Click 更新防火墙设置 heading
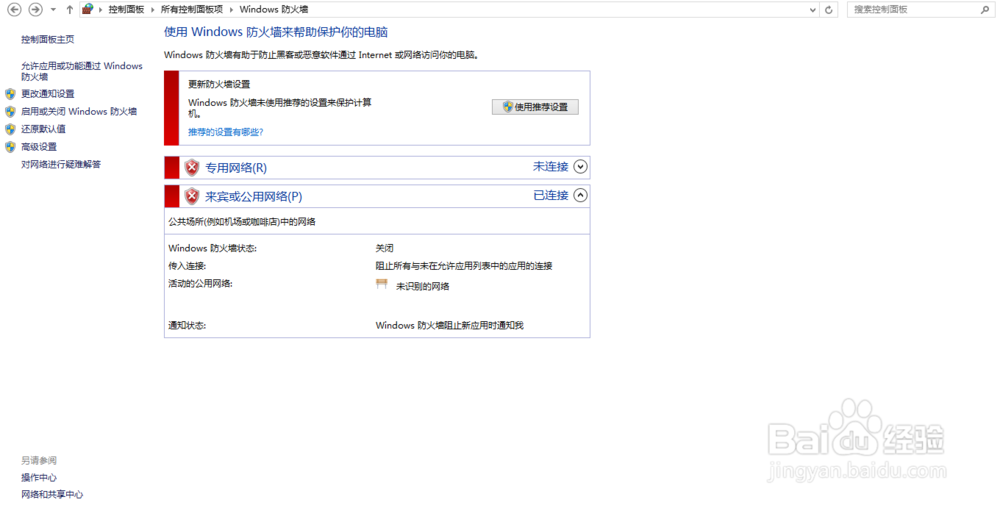This screenshot has height=505, width=1000. 219,84
